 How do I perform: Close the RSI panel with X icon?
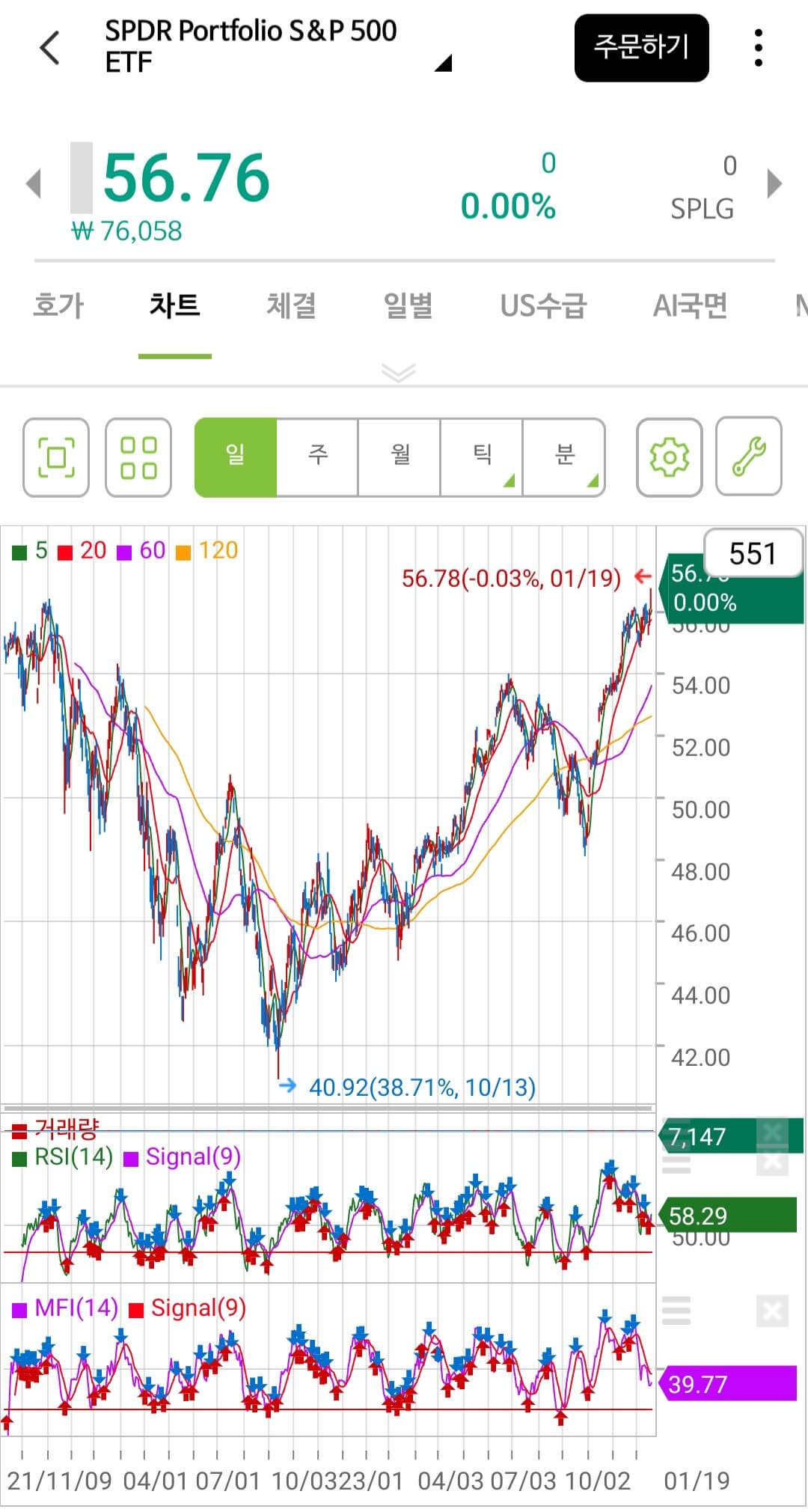pyautogui.click(x=772, y=1162)
